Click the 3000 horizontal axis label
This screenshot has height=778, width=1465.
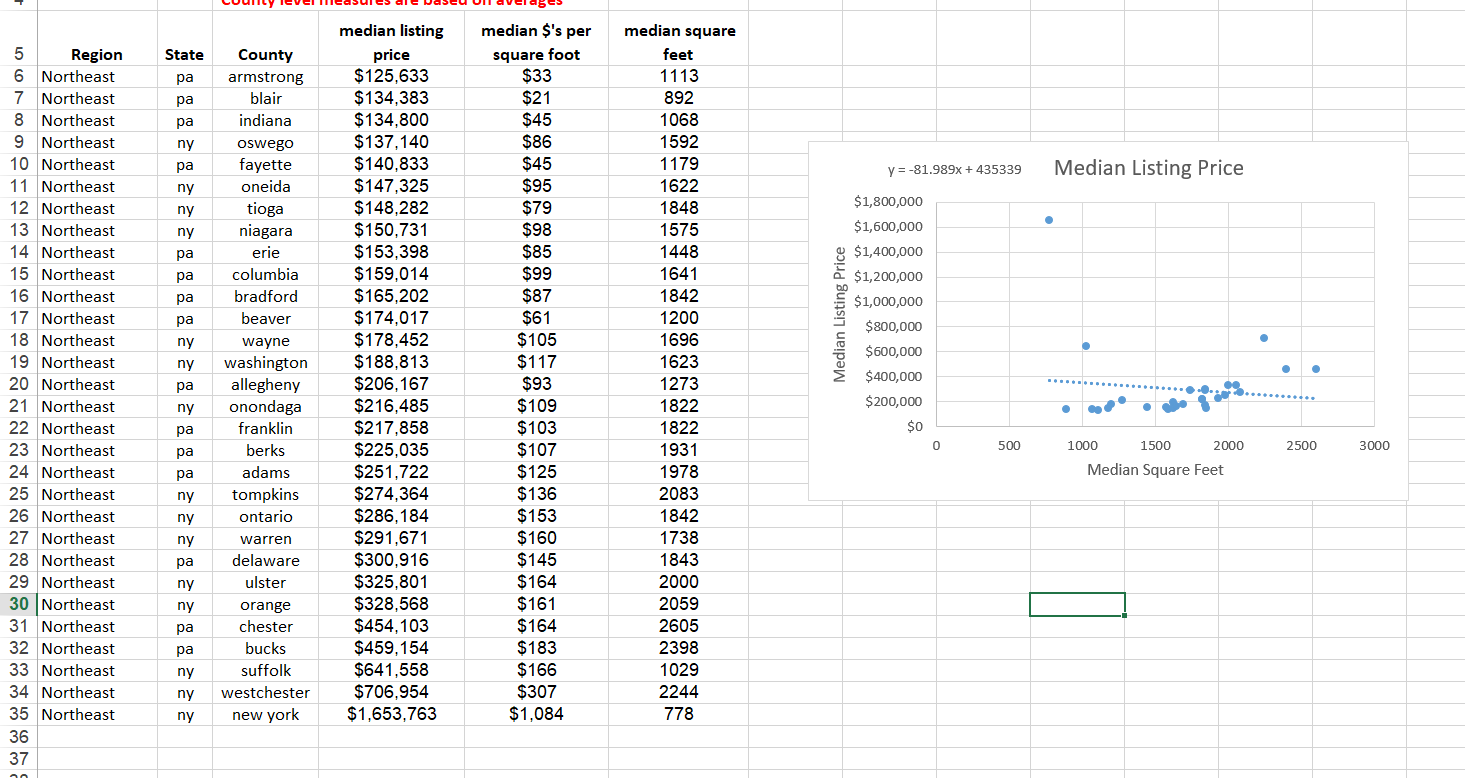[x=1375, y=446]
